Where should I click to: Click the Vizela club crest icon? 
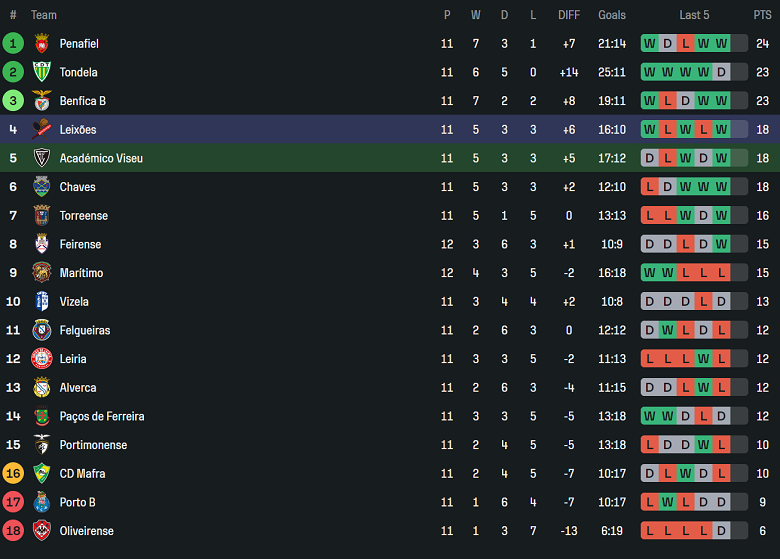click(42, 301)
